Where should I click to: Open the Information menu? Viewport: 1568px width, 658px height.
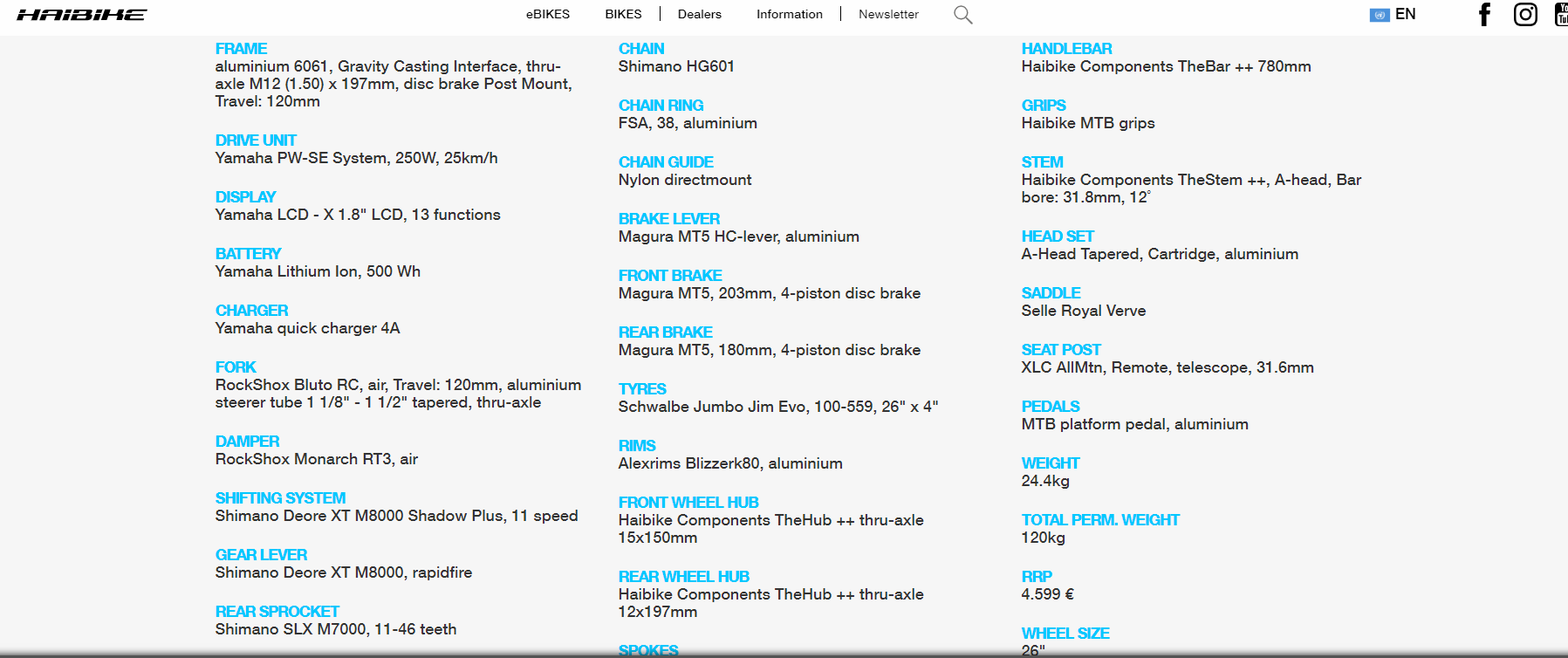pyautogui.click(x=789, y=14)
